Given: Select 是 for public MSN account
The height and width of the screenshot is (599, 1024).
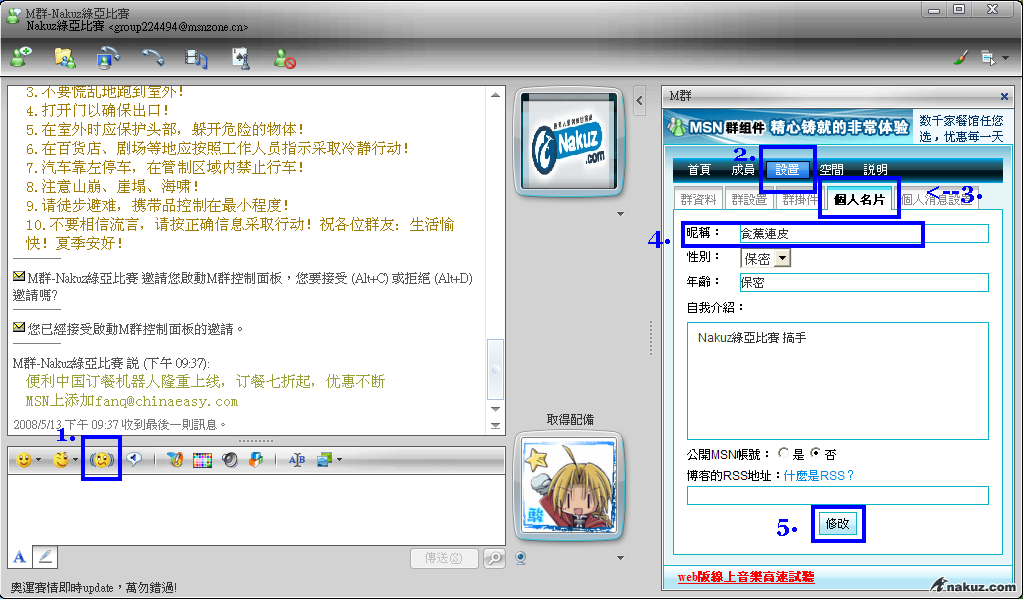Looking at the screenshot, I should [x=783, y=453].
